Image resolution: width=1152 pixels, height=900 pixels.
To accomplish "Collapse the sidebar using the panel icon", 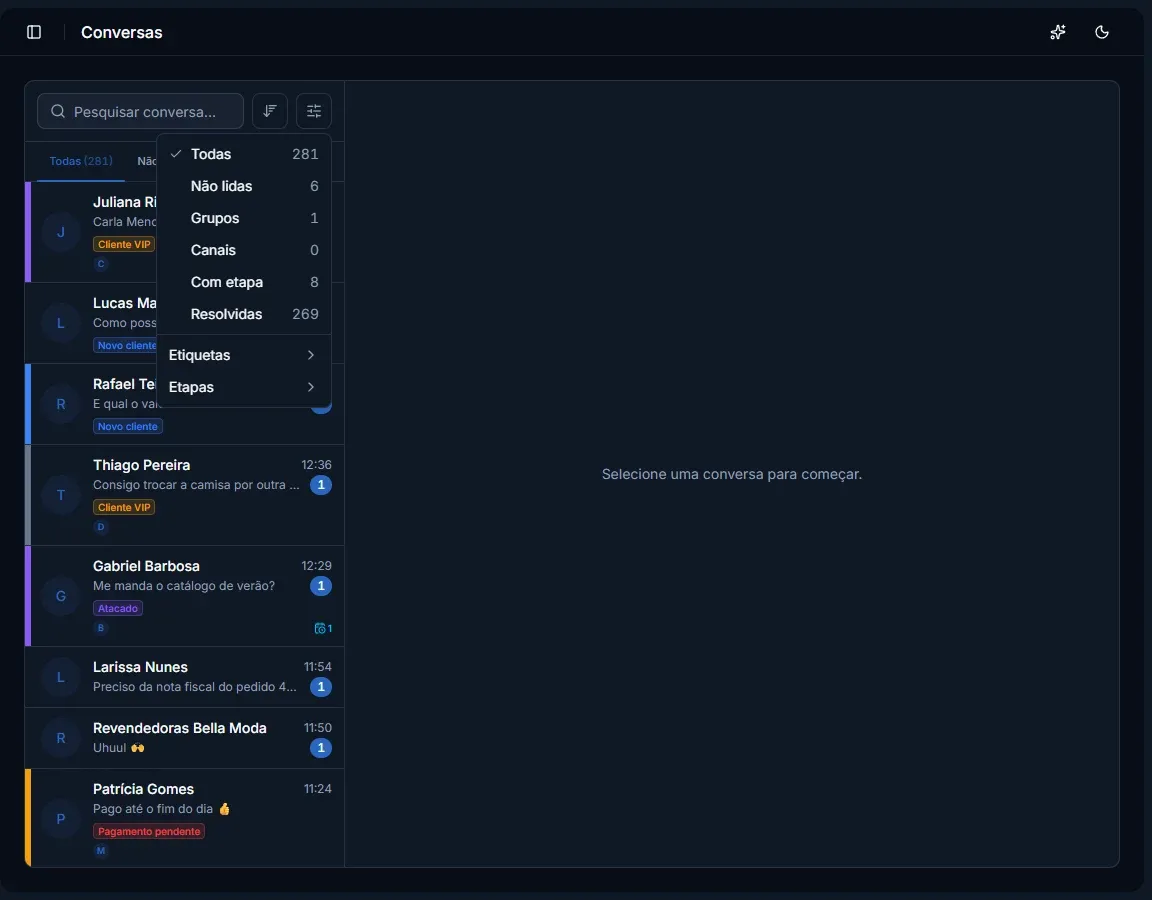I will pos(34,32).
